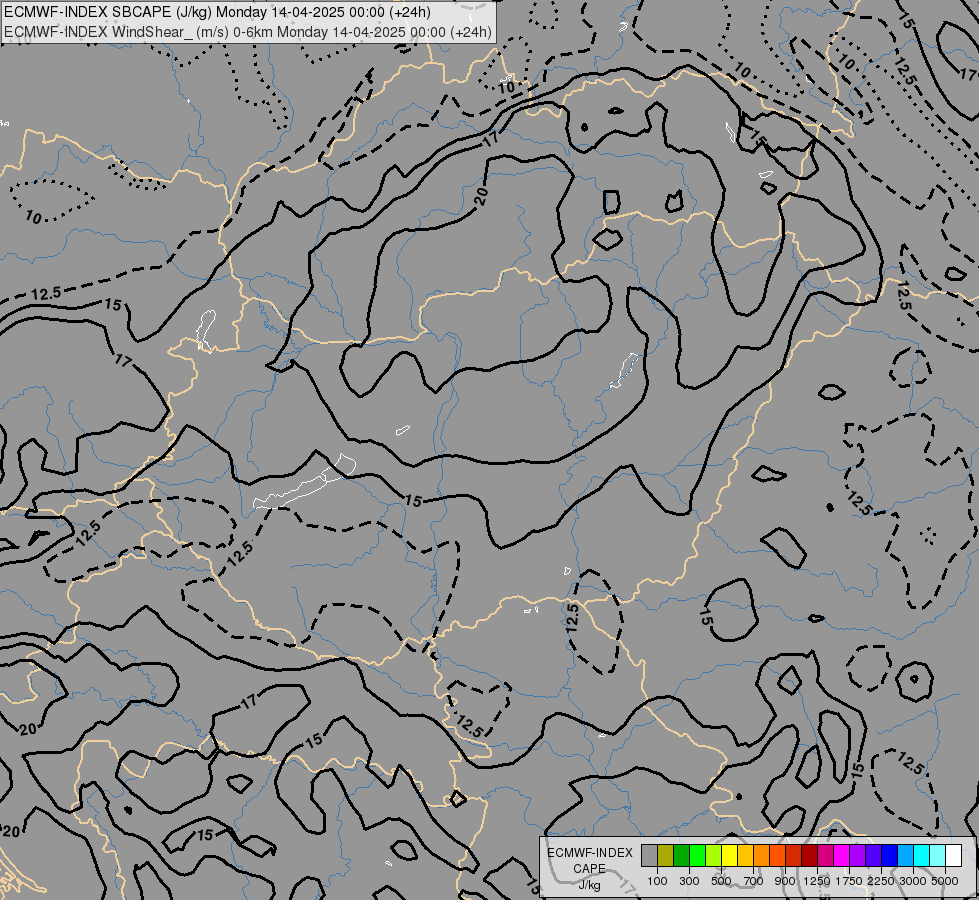This screenshot has width=979, height=900.
Task: Click the 2250 legend tick value
Action: [881, 881]
